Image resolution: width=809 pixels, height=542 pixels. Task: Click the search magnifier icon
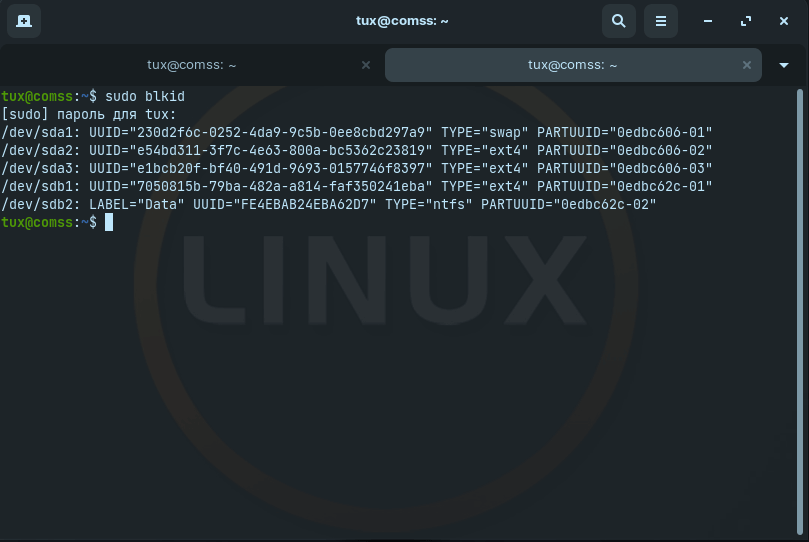(x=619, y=20)
